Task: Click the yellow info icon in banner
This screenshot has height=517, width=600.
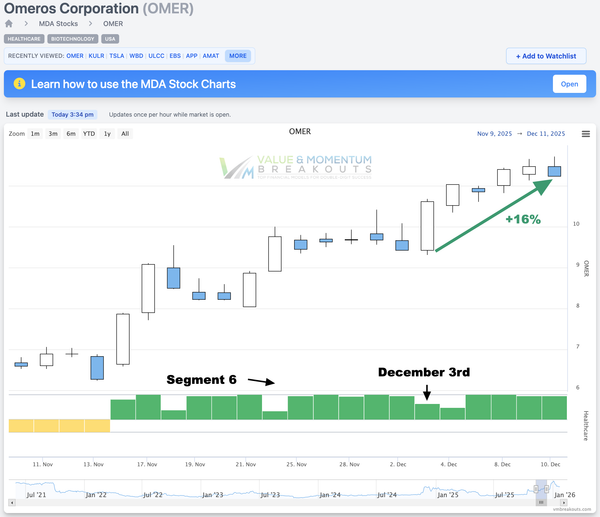Action: [x=19, y=85]
